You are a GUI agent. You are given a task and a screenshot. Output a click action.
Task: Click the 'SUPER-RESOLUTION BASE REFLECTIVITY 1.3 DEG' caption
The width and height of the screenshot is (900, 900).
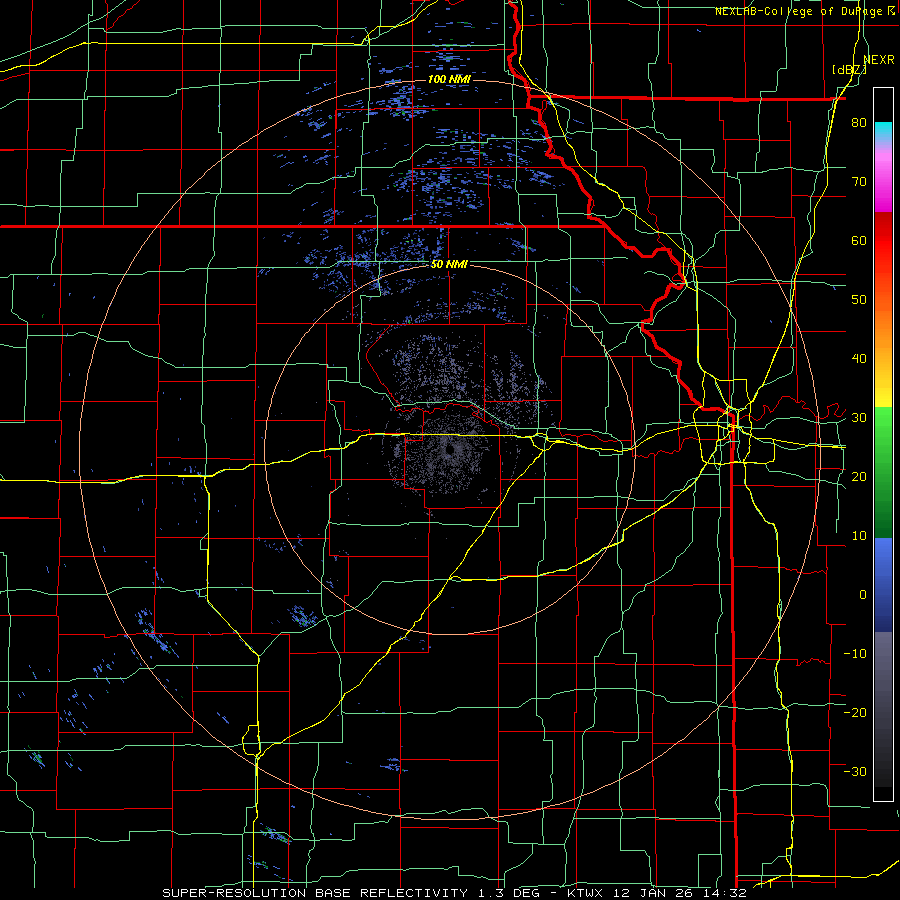click(x=356, y=893)
